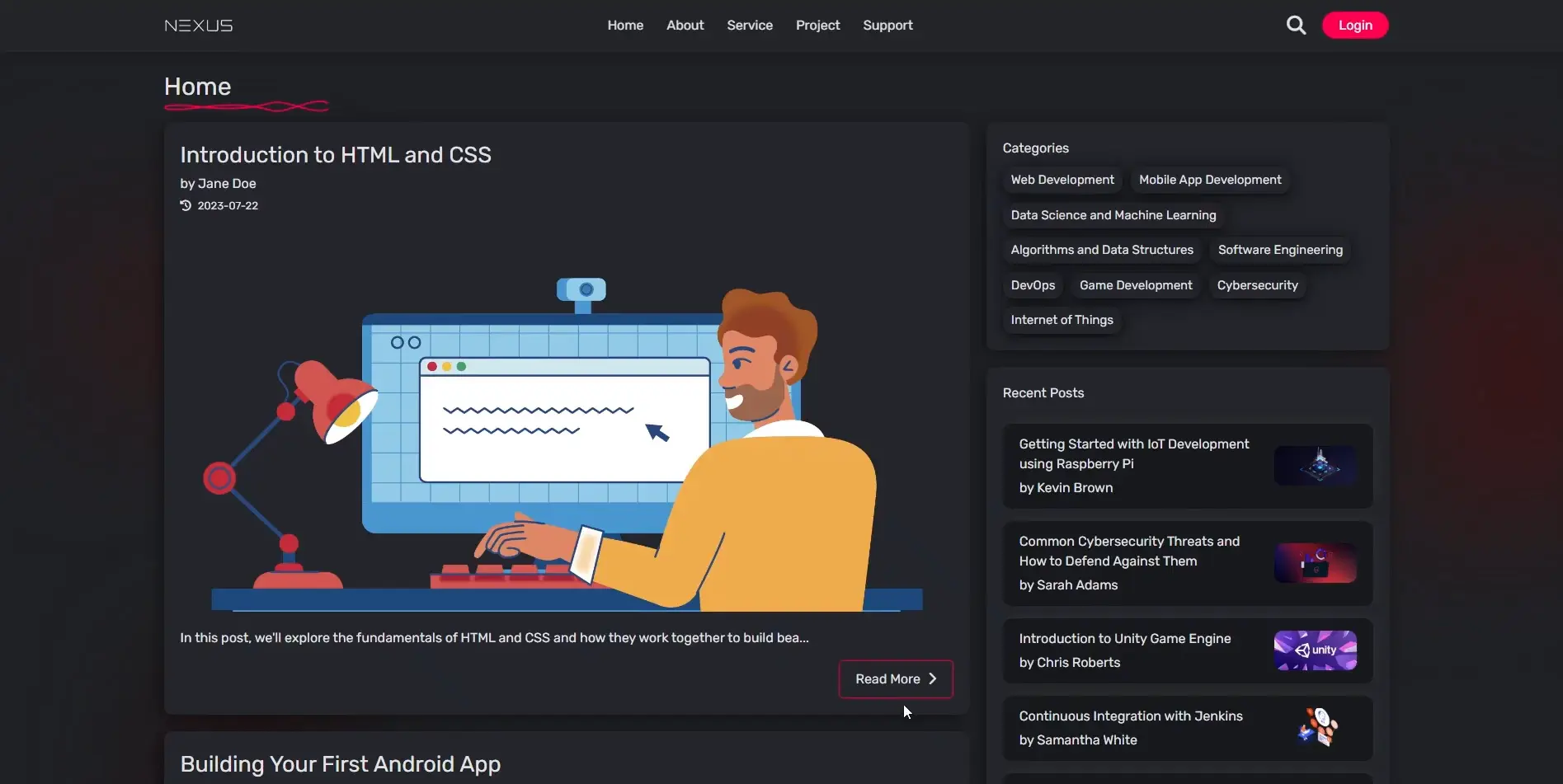The image size is (1563, 784).
Task: Open Introduction to HTML and CSS title
Action: (x=336, y=155)
